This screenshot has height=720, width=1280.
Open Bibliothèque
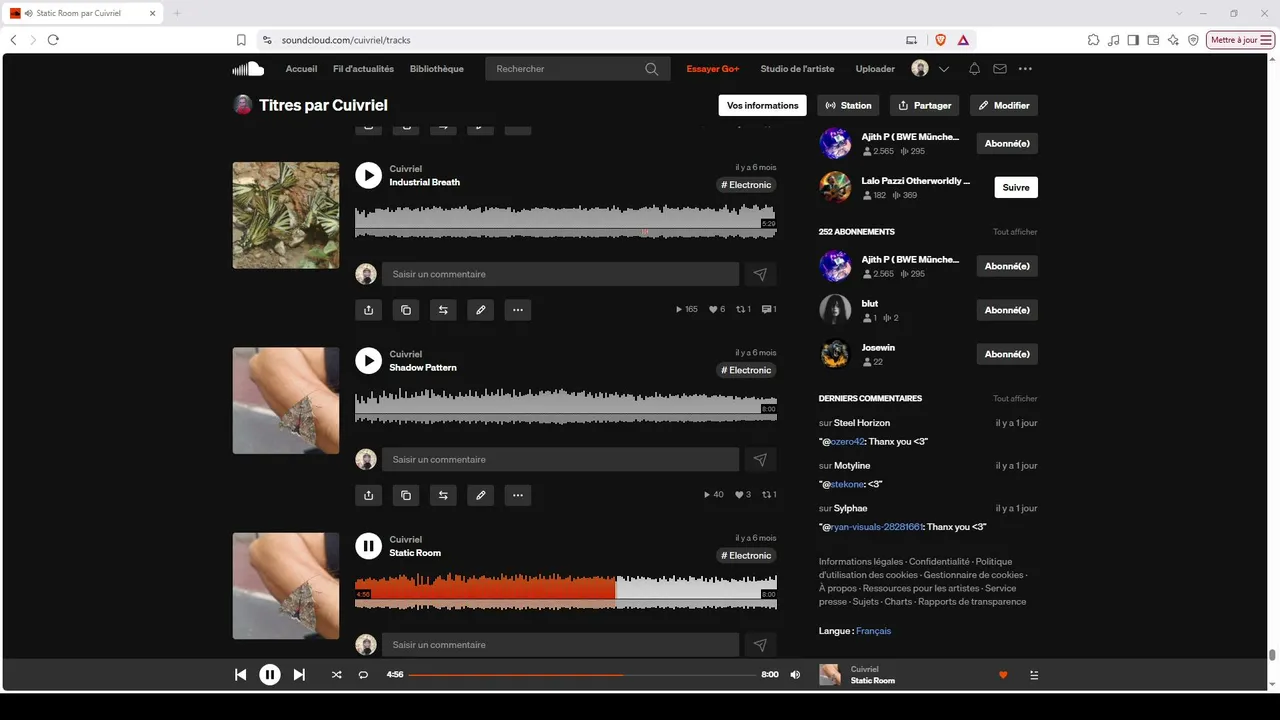[x=437, y=69]
